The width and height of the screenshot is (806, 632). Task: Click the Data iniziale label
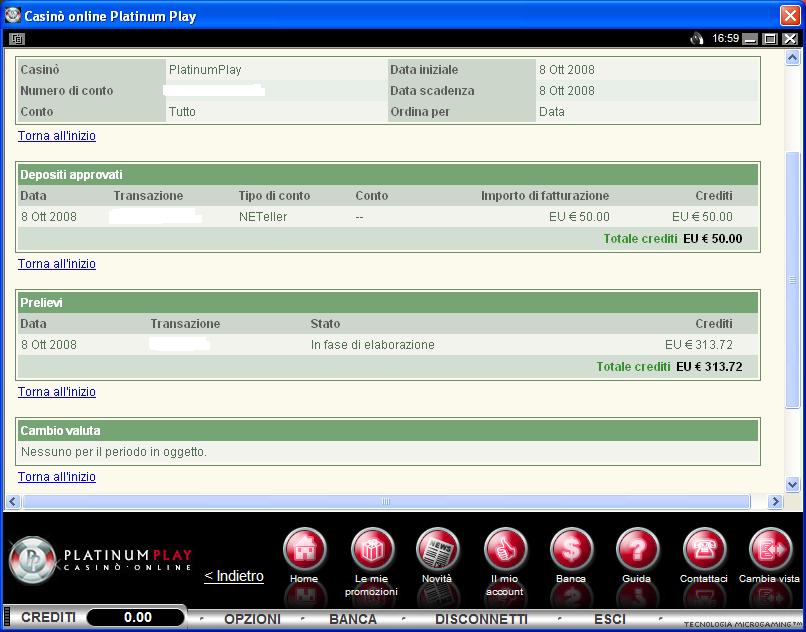pyautogui.click(x=424, y=70)
